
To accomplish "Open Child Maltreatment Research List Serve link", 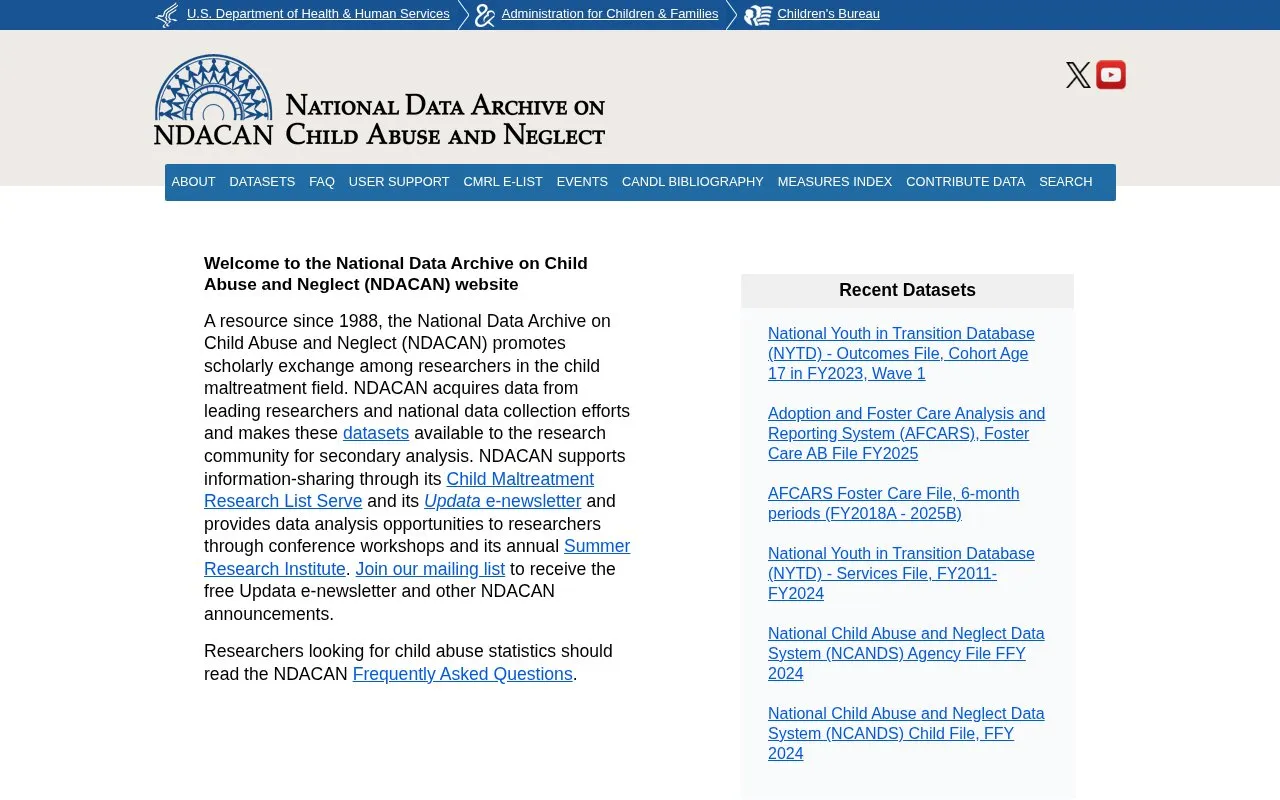I will 399,490.
